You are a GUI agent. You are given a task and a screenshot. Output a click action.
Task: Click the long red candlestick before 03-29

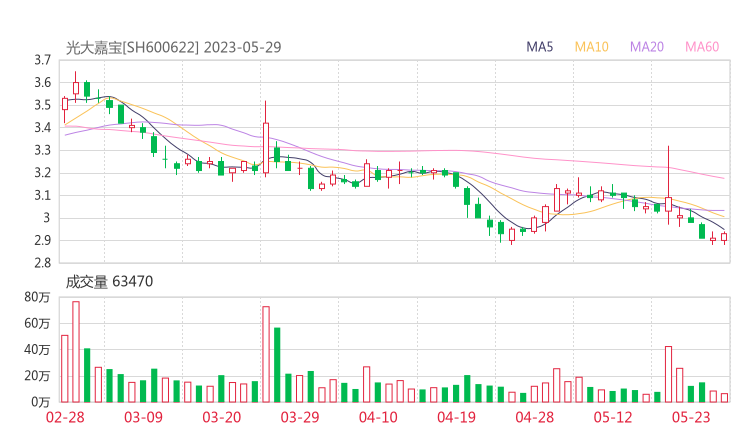pos(266,139)
